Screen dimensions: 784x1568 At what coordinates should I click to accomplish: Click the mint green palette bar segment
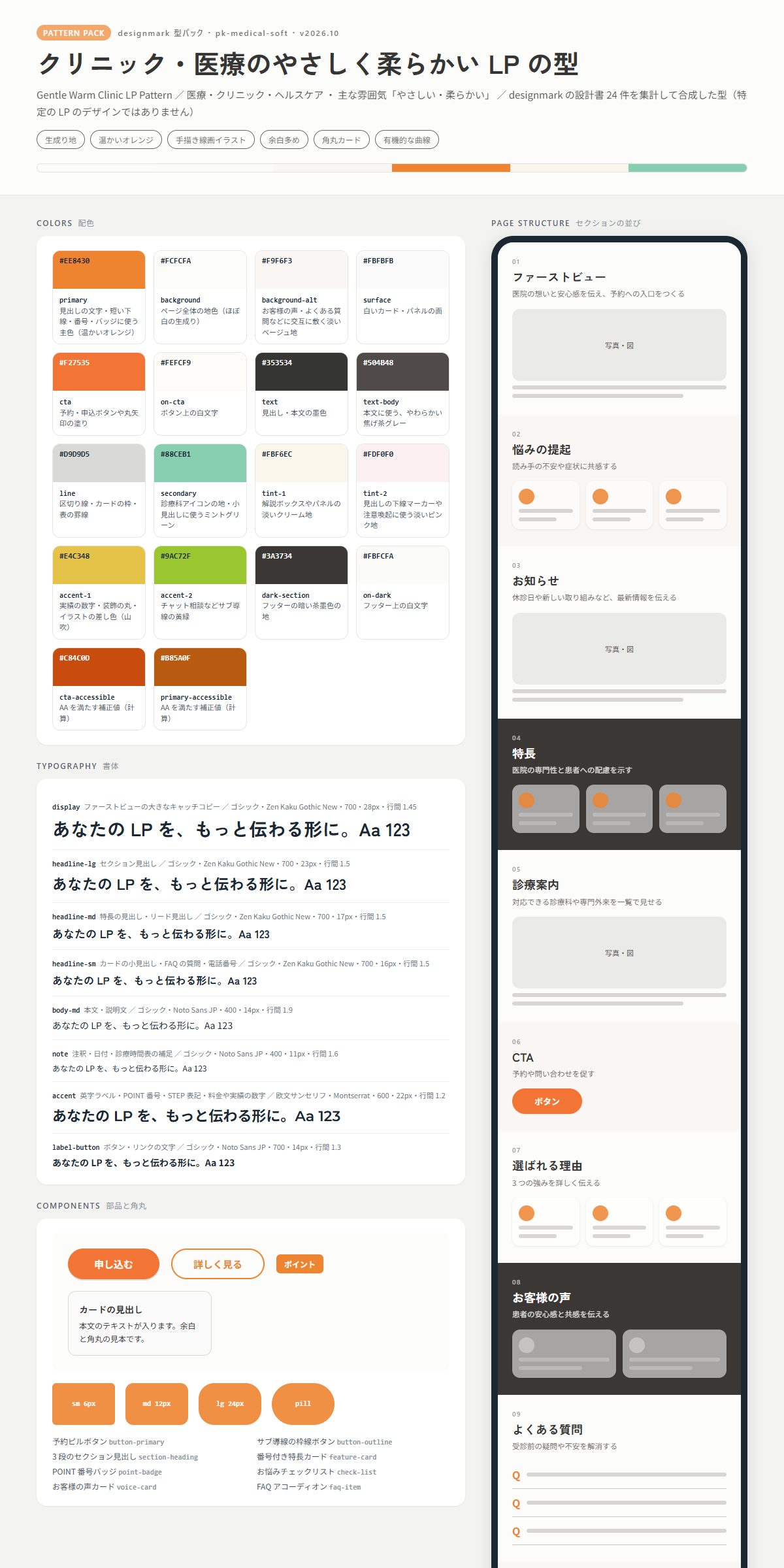point(687,168)
